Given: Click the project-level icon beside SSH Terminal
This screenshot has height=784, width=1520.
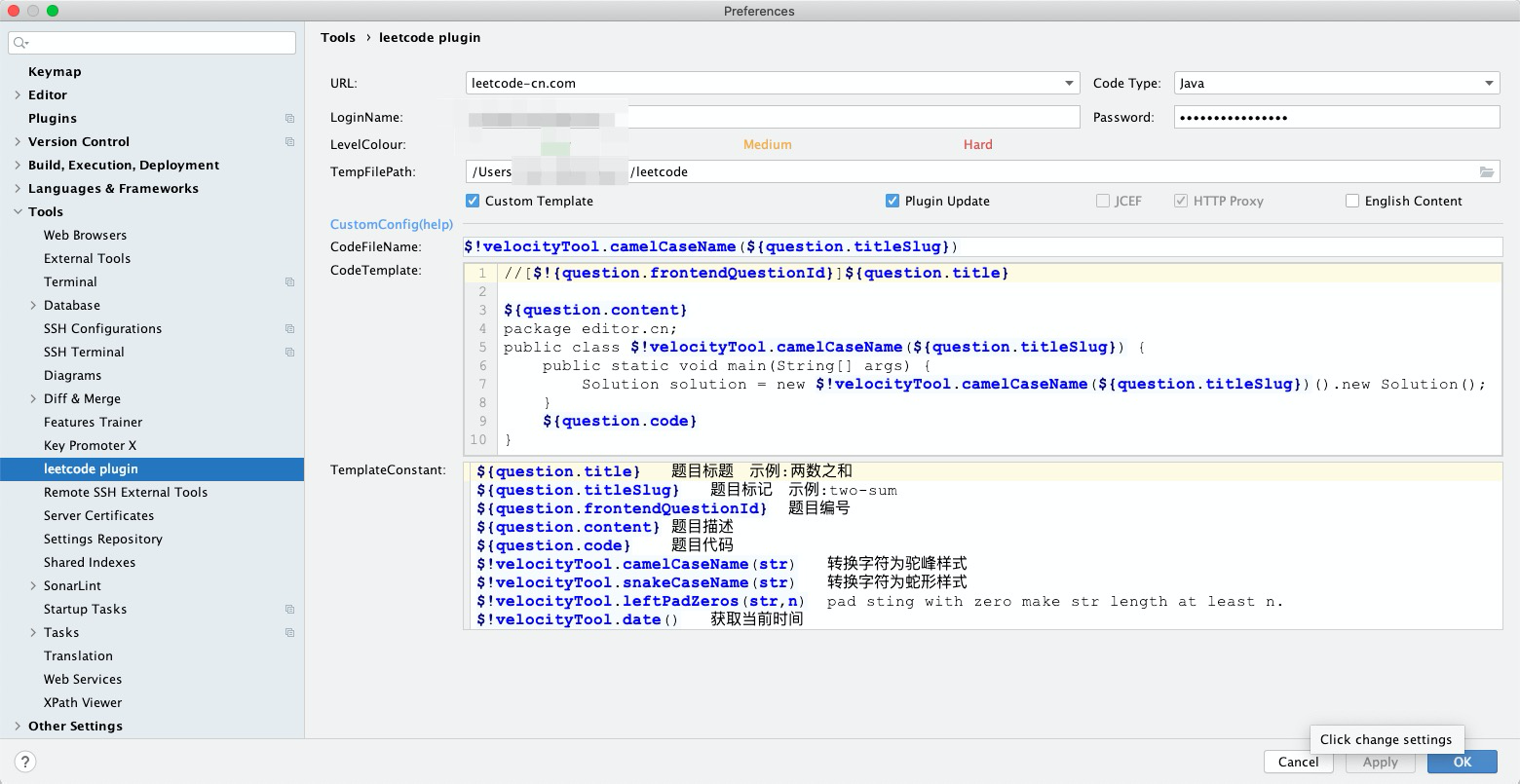Looking at the screenshot, I should pyautogui.click(x=289, y=353).
